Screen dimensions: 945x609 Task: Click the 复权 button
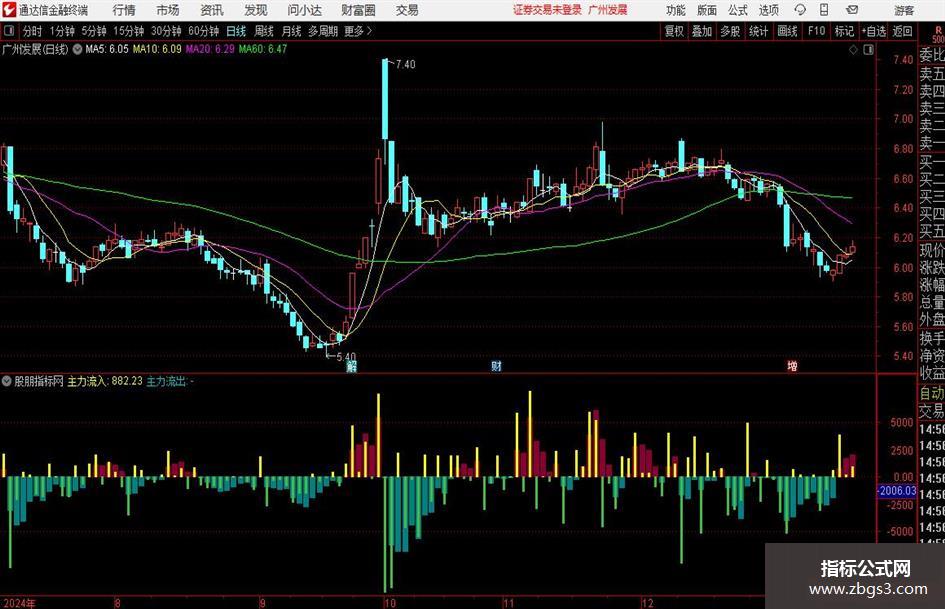[x=674, y=31]
